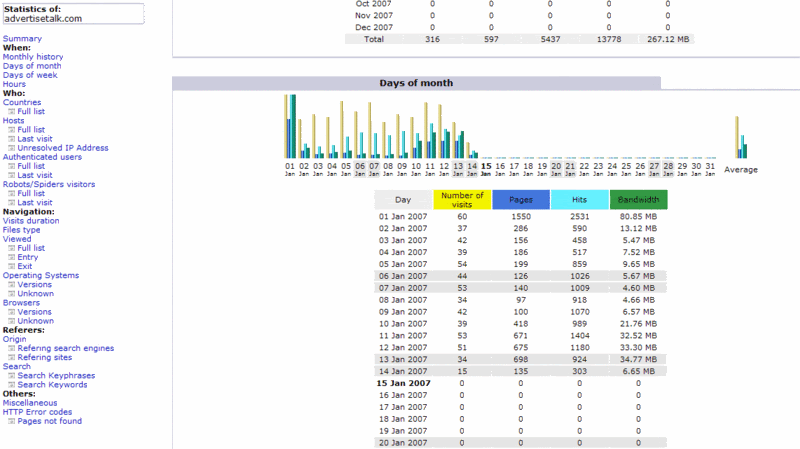This screenshot has width=800, height=449.
Task: Click the icon beside Pages not found
Action: coord(11,421)
